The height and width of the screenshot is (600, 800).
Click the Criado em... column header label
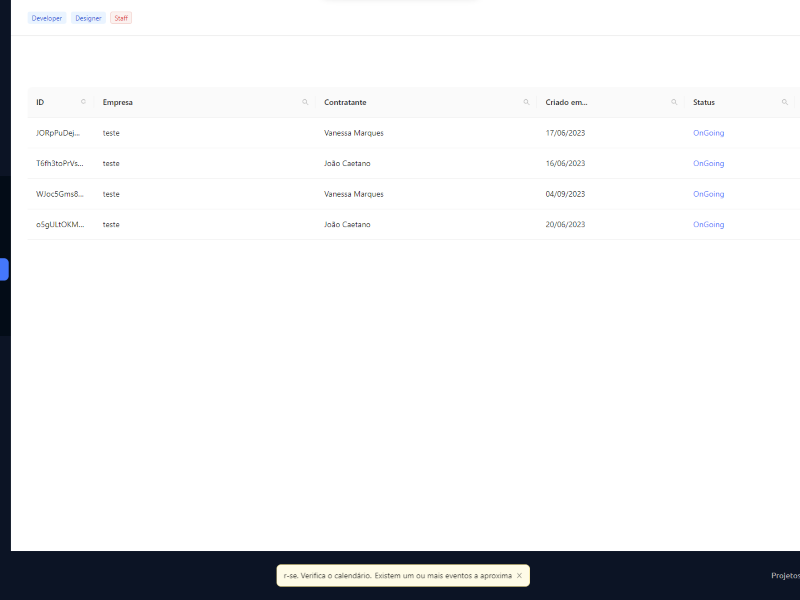(x=566, y=103)
